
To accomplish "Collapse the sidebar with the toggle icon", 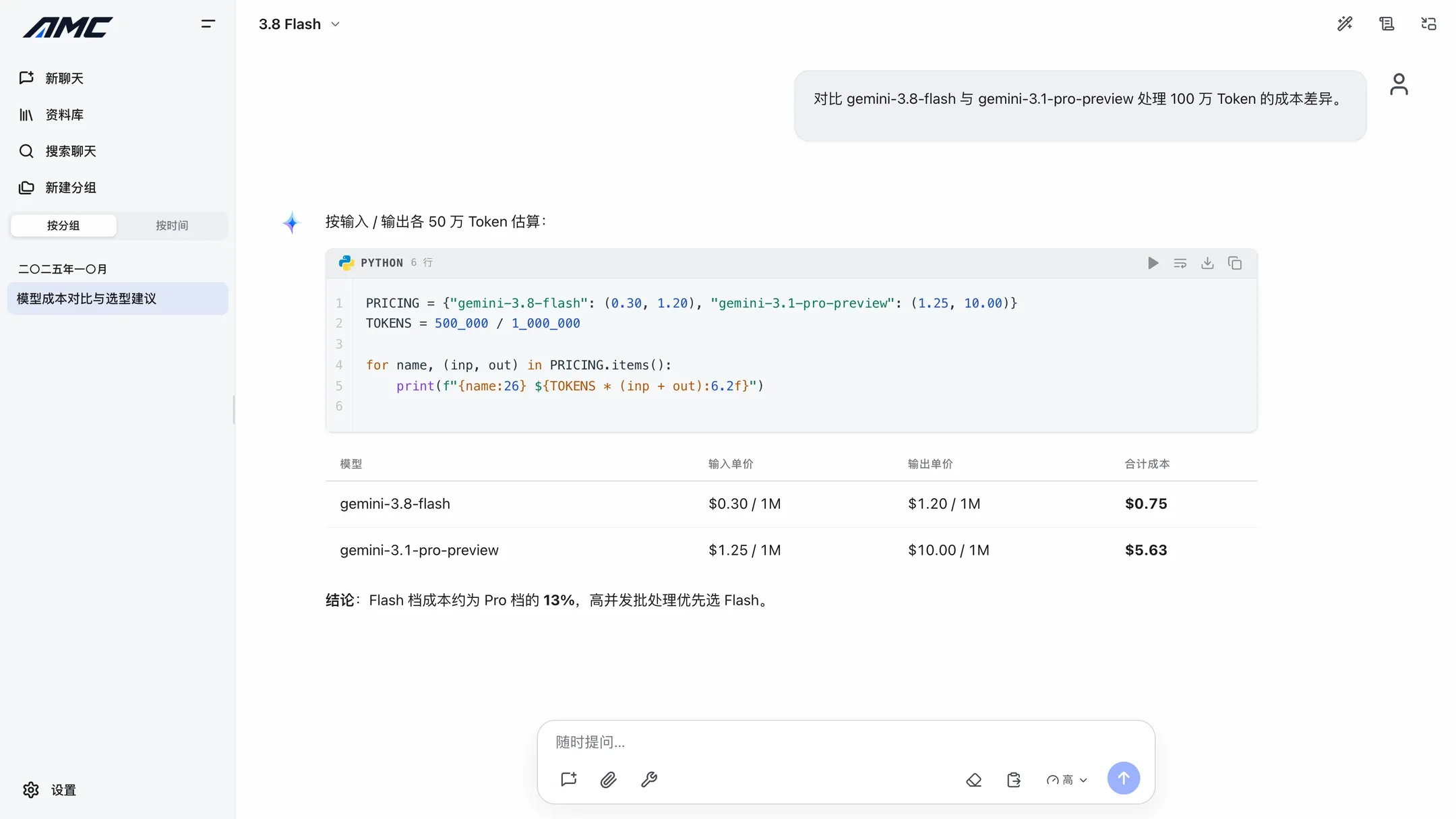I will coord(208,24).
